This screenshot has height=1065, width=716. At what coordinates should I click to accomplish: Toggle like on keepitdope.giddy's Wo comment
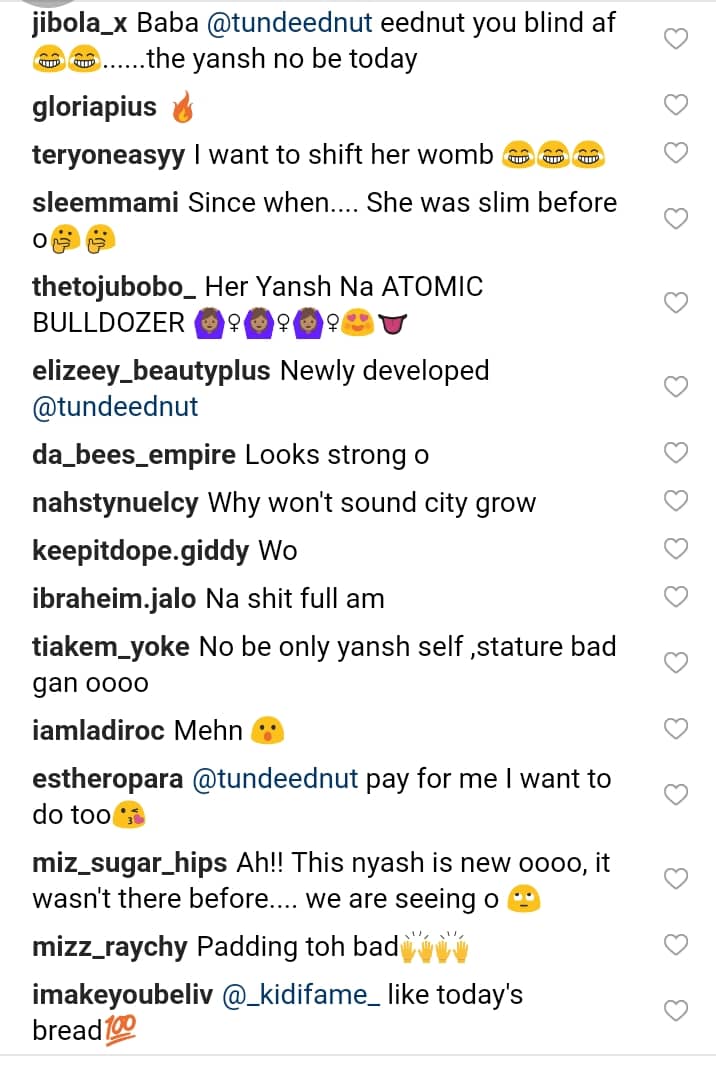point(677,549)
